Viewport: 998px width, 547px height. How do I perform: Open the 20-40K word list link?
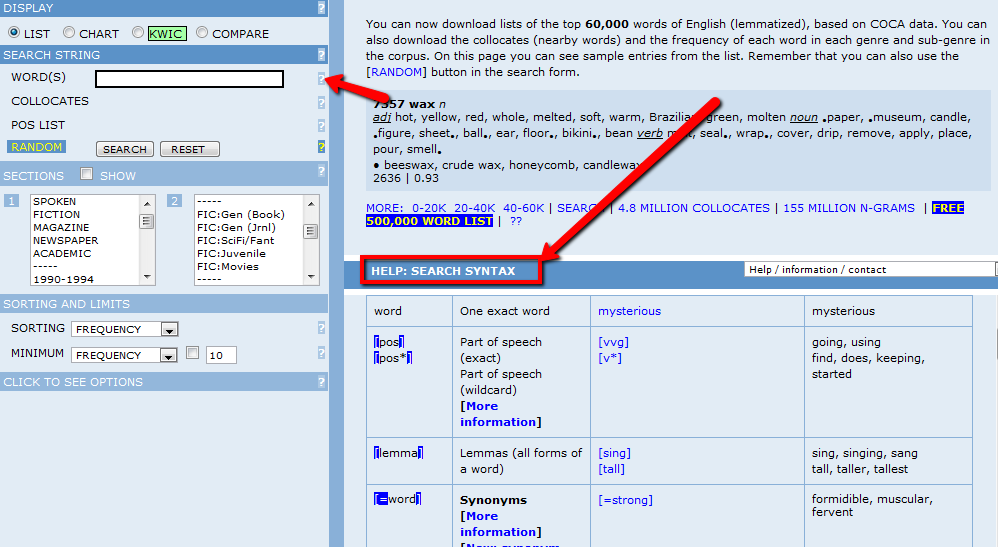pyautogui.click(x=475, y=208)
